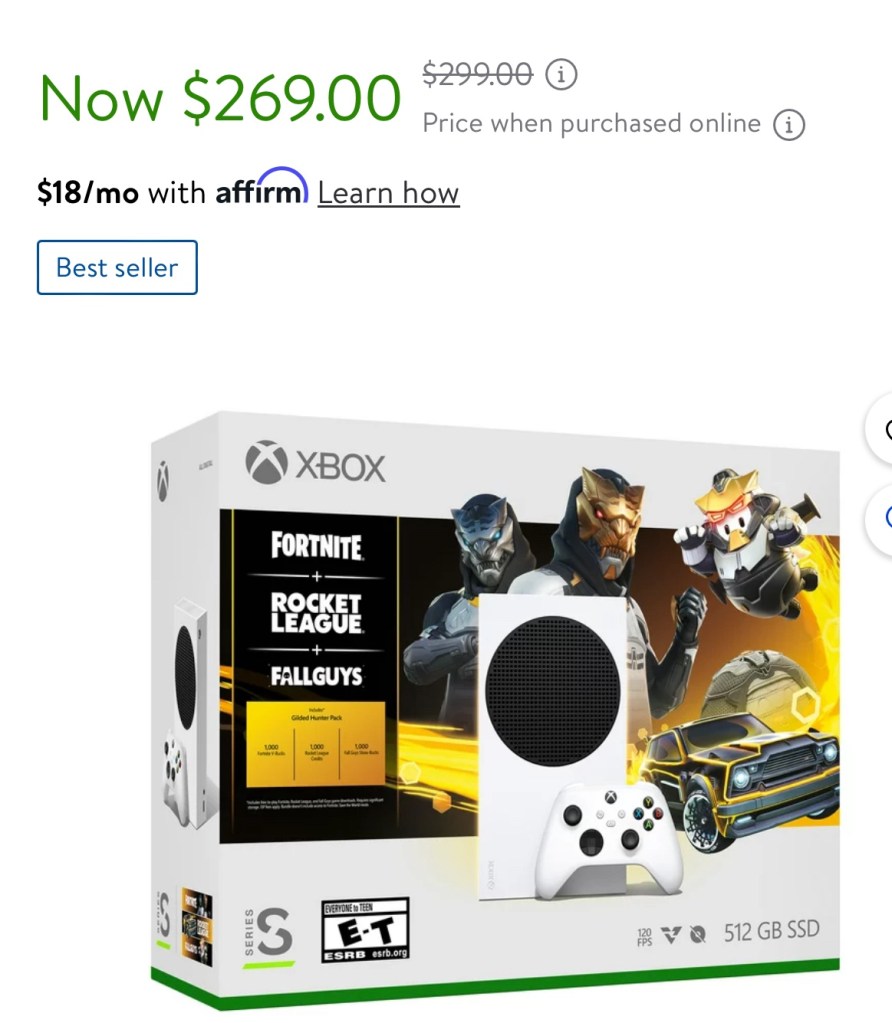Click the Best seller badge
This screenshot has height=1023, width=892.
(117, 267)
